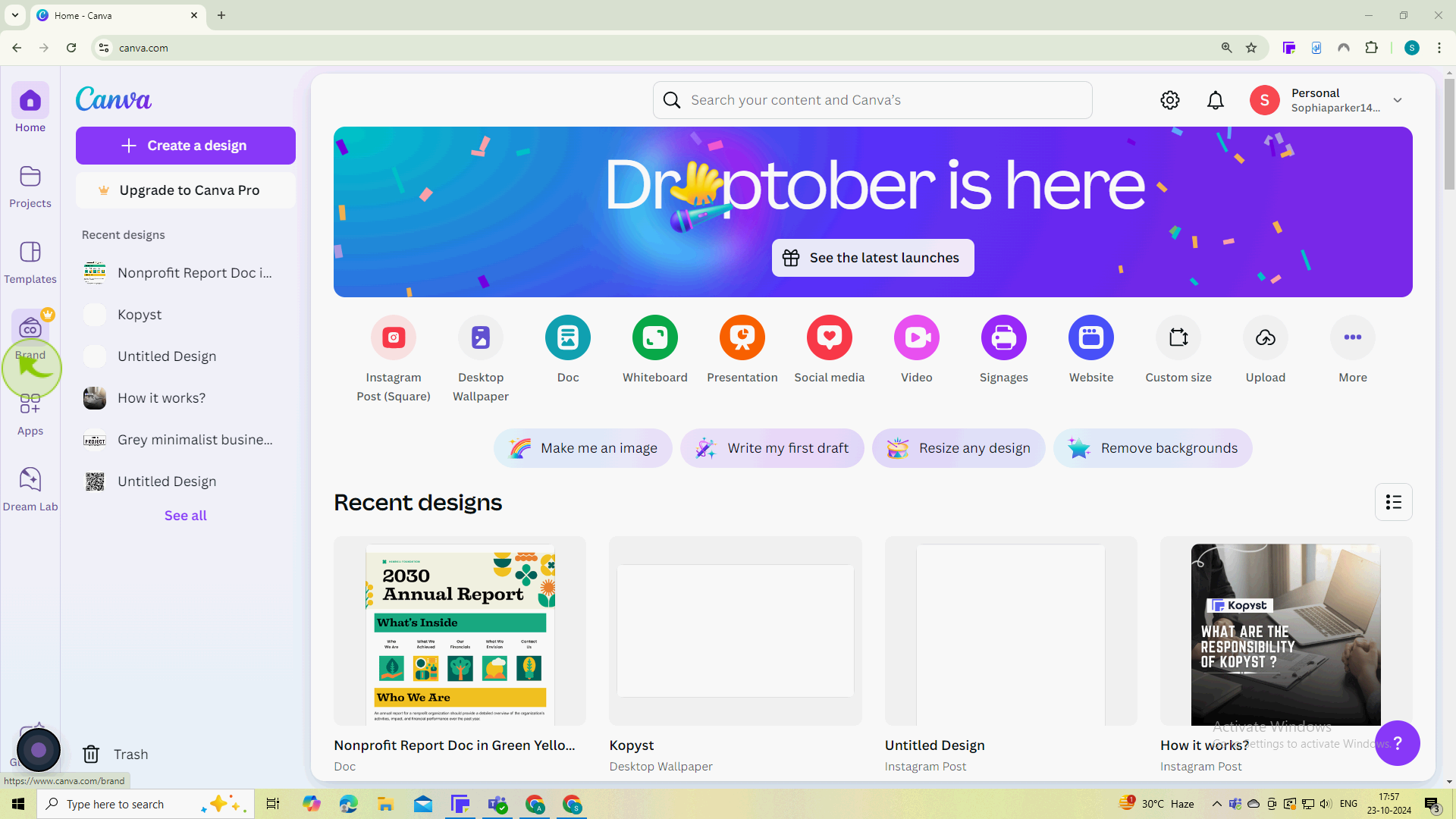Image resolution: width=1456 pixels, height=819 pixels.
Task: Open the 2030 Annual Report thumbnail
Action: point(460,631)
